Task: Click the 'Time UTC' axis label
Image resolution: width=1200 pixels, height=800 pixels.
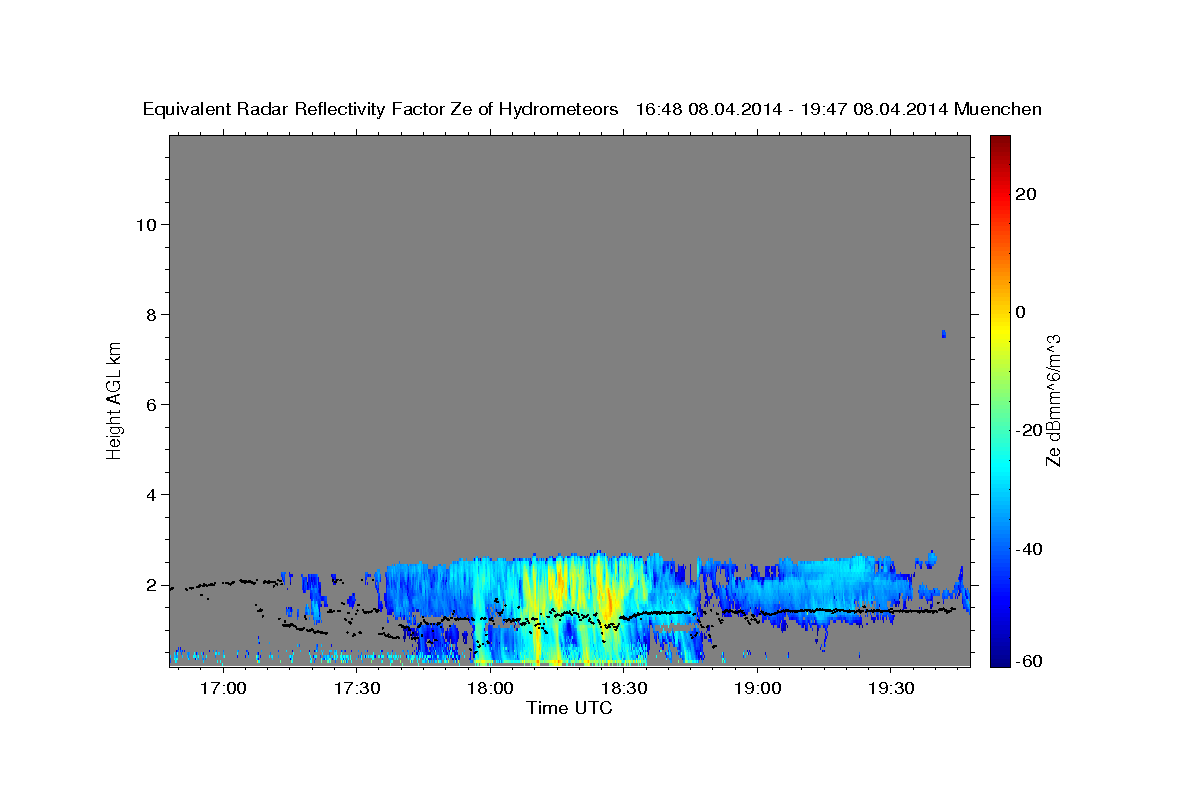Action: pyautogui.click(x=569, y=708)
